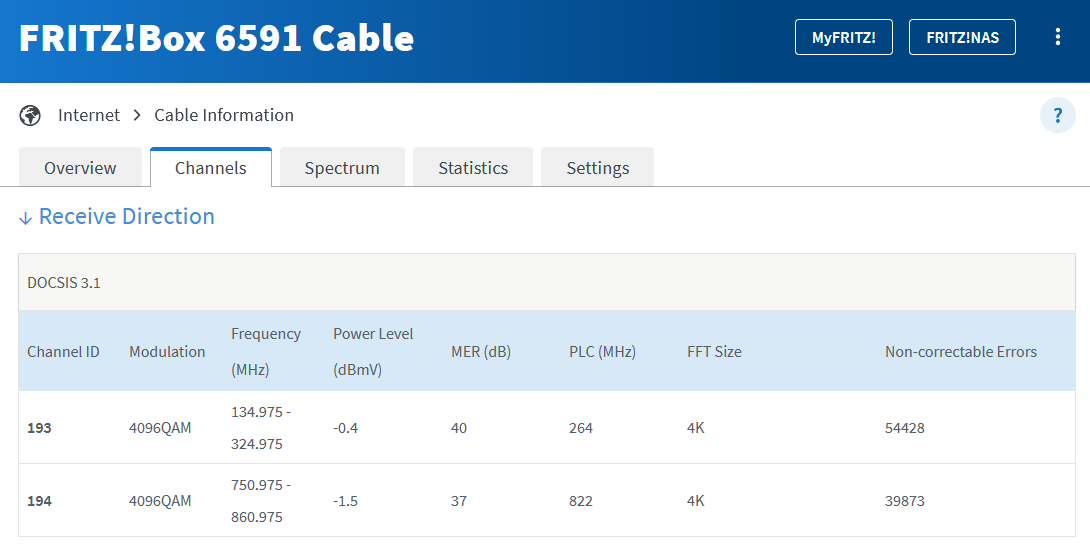The width and height of the screenshot is (1090, 547).
Task: Click the blue help question mark icon
Action: 1058,116
